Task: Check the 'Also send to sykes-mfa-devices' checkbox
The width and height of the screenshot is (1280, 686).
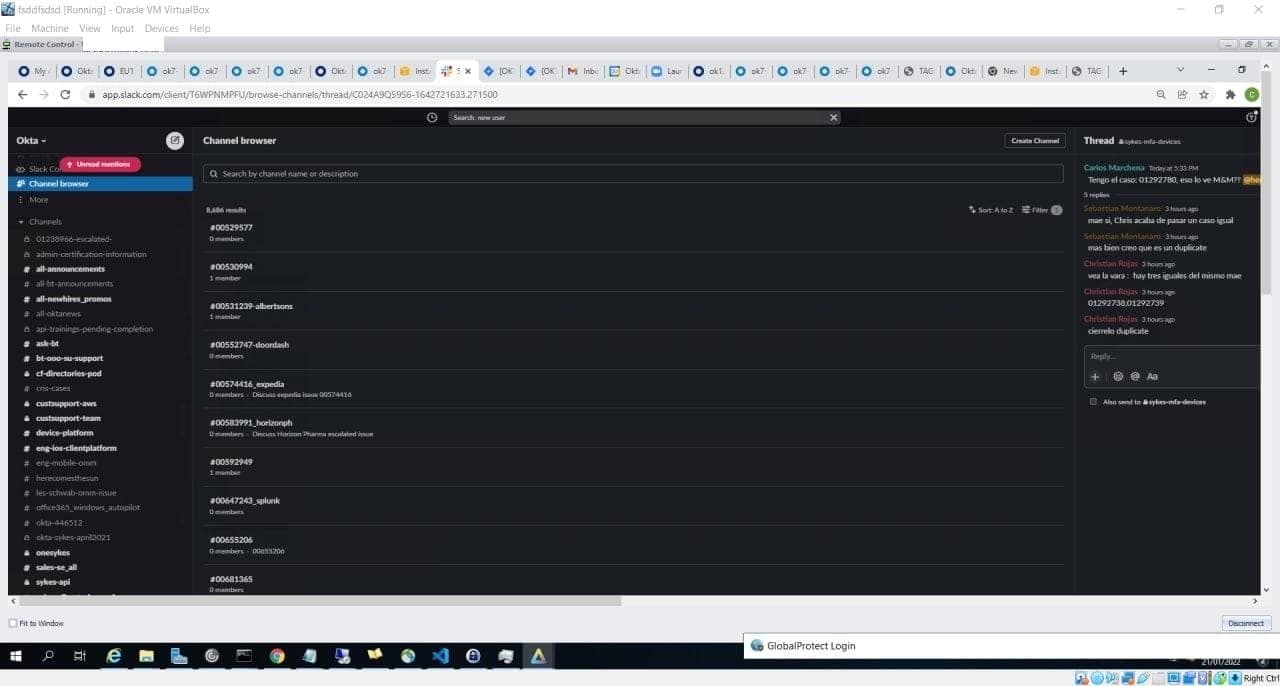Action: 1093,402
